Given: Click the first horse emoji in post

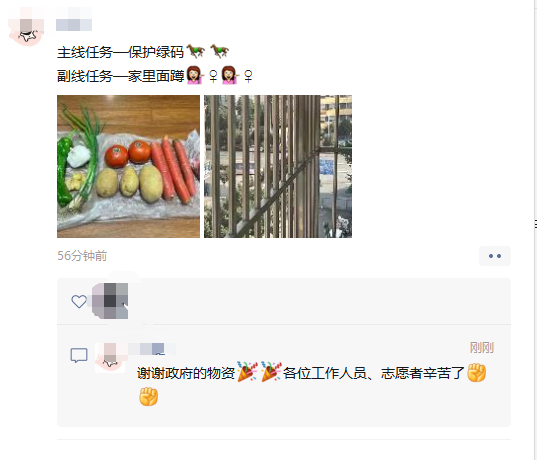Looking at the screenshot, I should [x=195, y=52].
